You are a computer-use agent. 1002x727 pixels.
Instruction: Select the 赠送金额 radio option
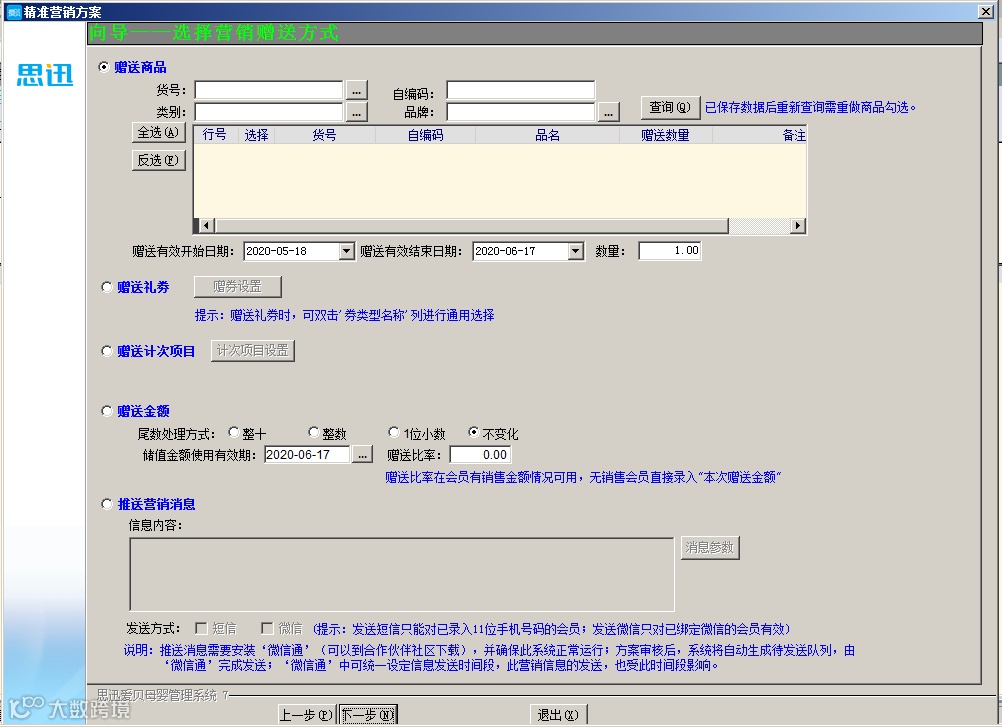(107, 411)
